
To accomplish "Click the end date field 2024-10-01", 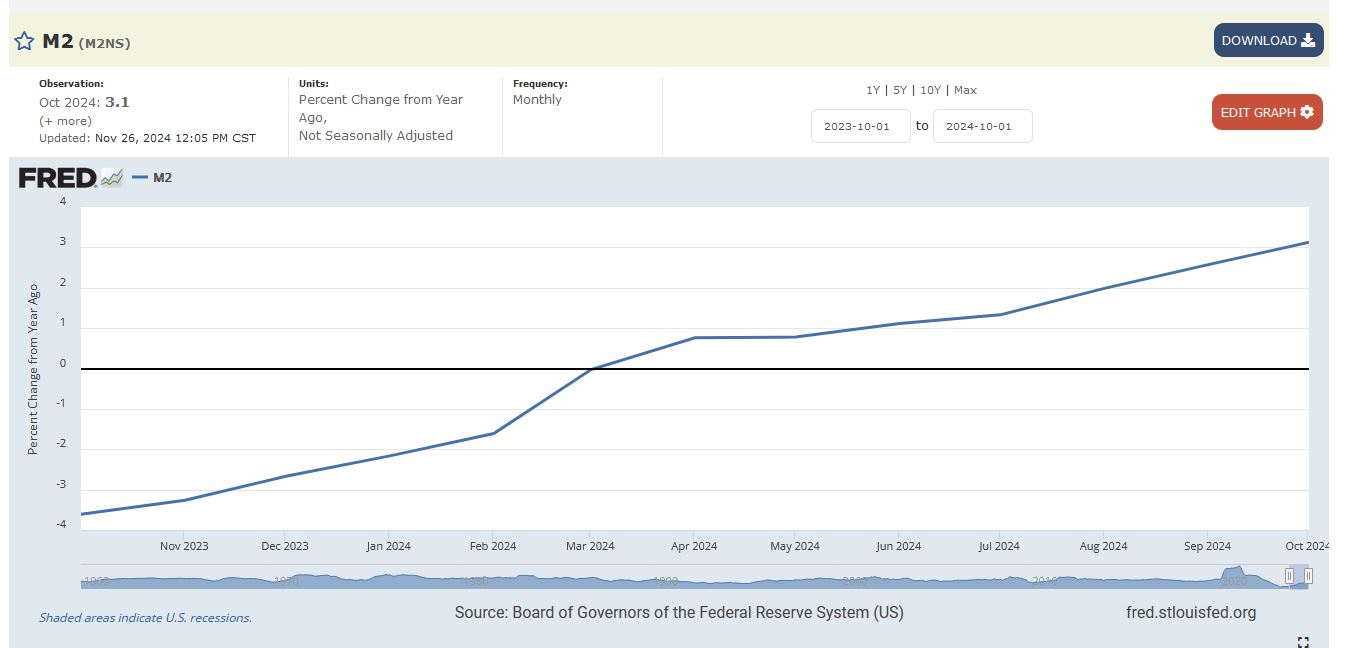I will (982, 126).
